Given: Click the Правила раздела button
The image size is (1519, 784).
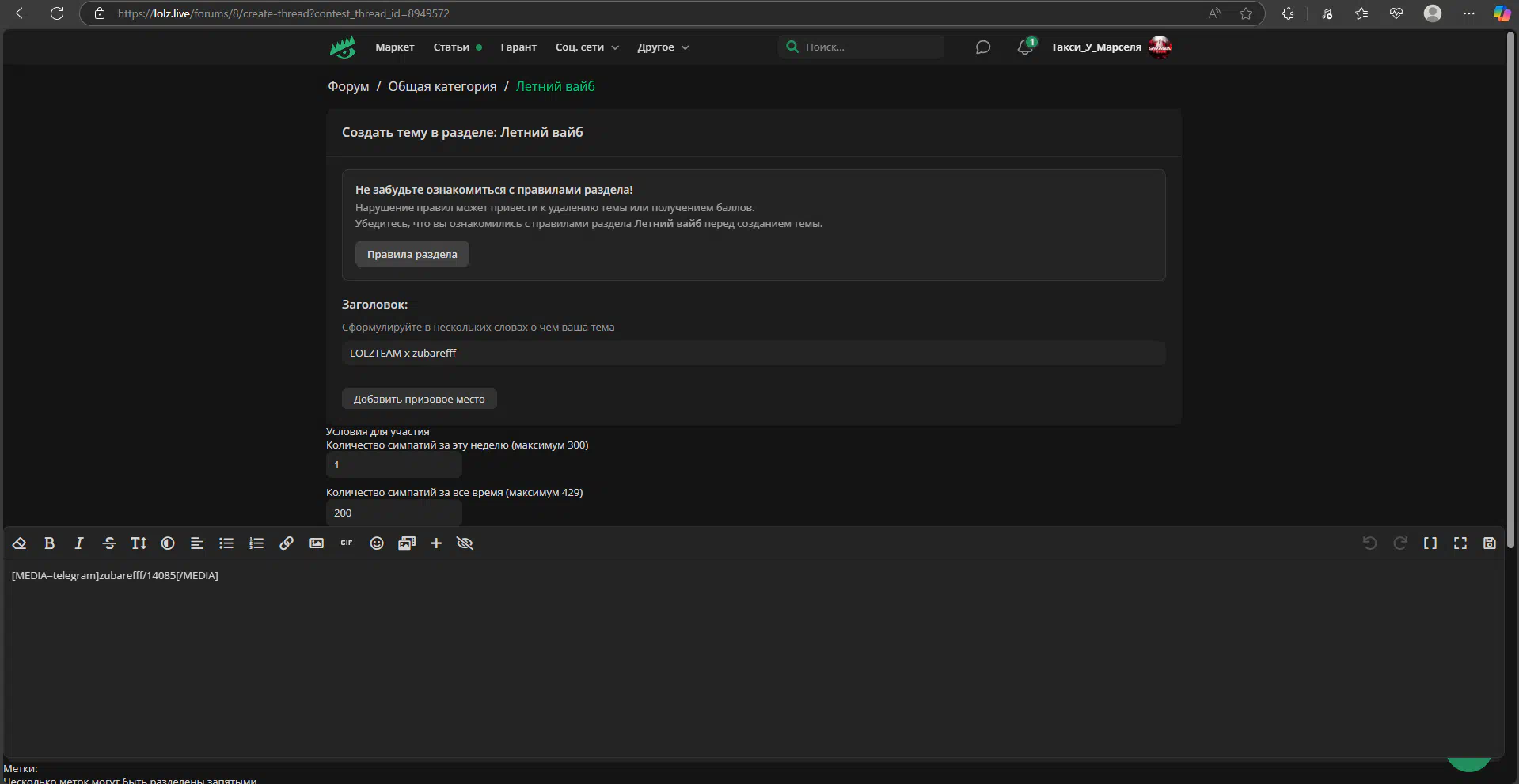Looking at the screenshot, I should pyautogui.click(x=412, y=254).
